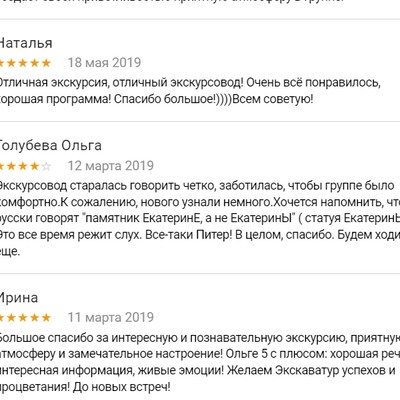Click Ольга's review text about памятник Екатерине

pyautogui.click(x=200, y=218)
